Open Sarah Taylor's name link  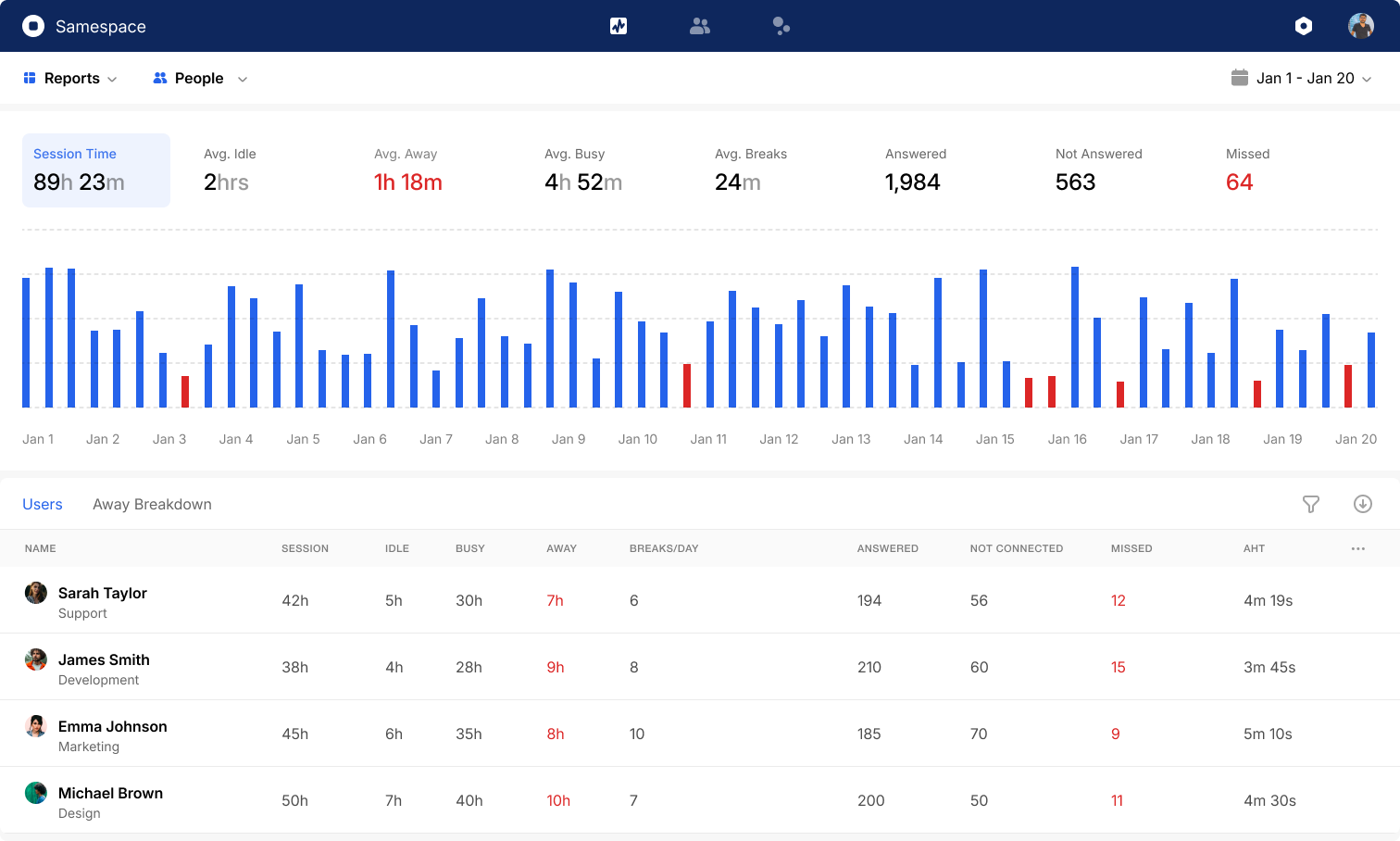pyautogui.click(x=103, y=593)
